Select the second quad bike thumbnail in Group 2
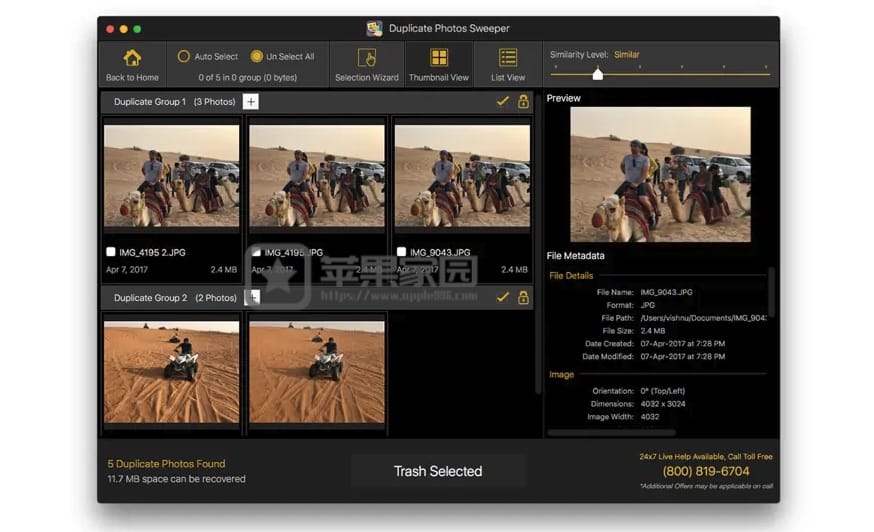 (x=317, y=372)
